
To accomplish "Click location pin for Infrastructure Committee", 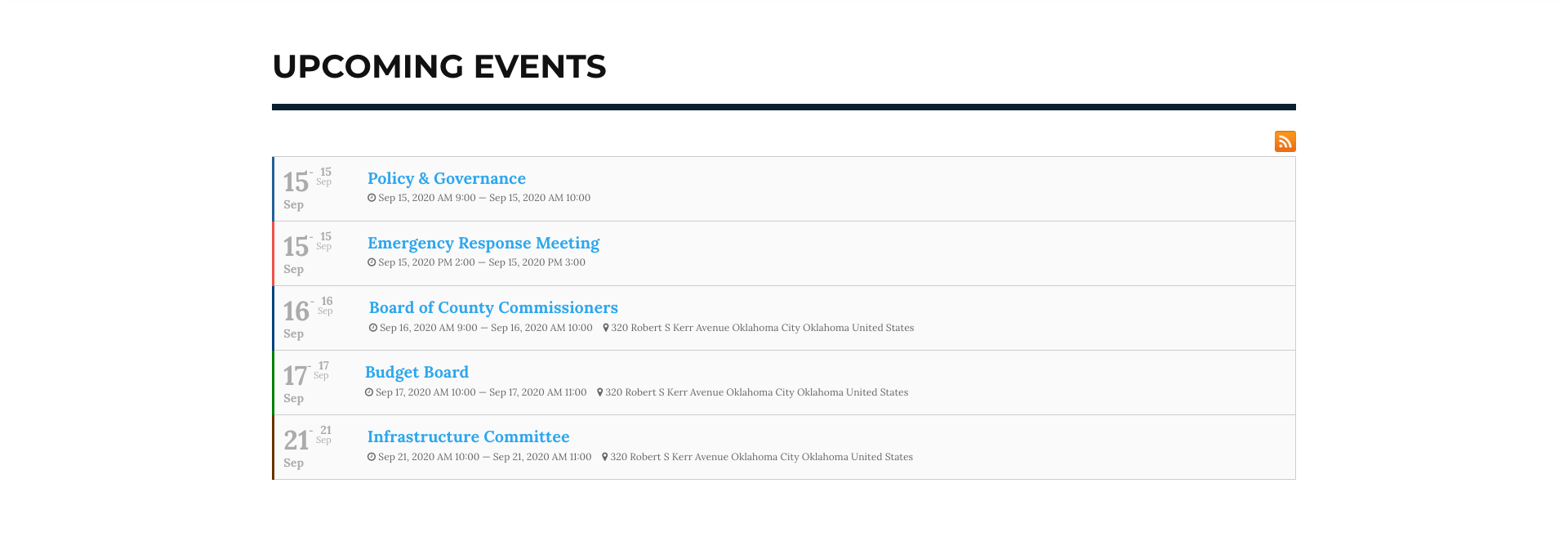I will (x=605, y=457).
